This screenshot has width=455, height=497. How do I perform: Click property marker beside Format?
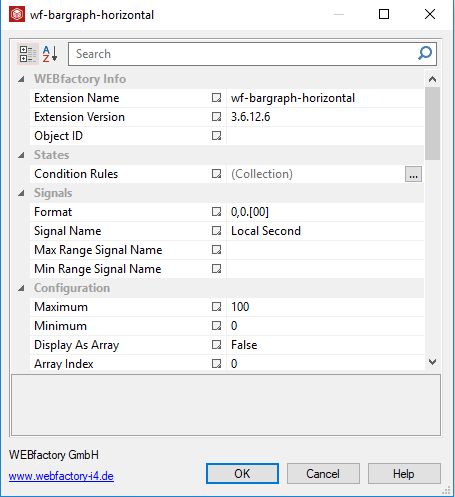[x=216, y=212]
